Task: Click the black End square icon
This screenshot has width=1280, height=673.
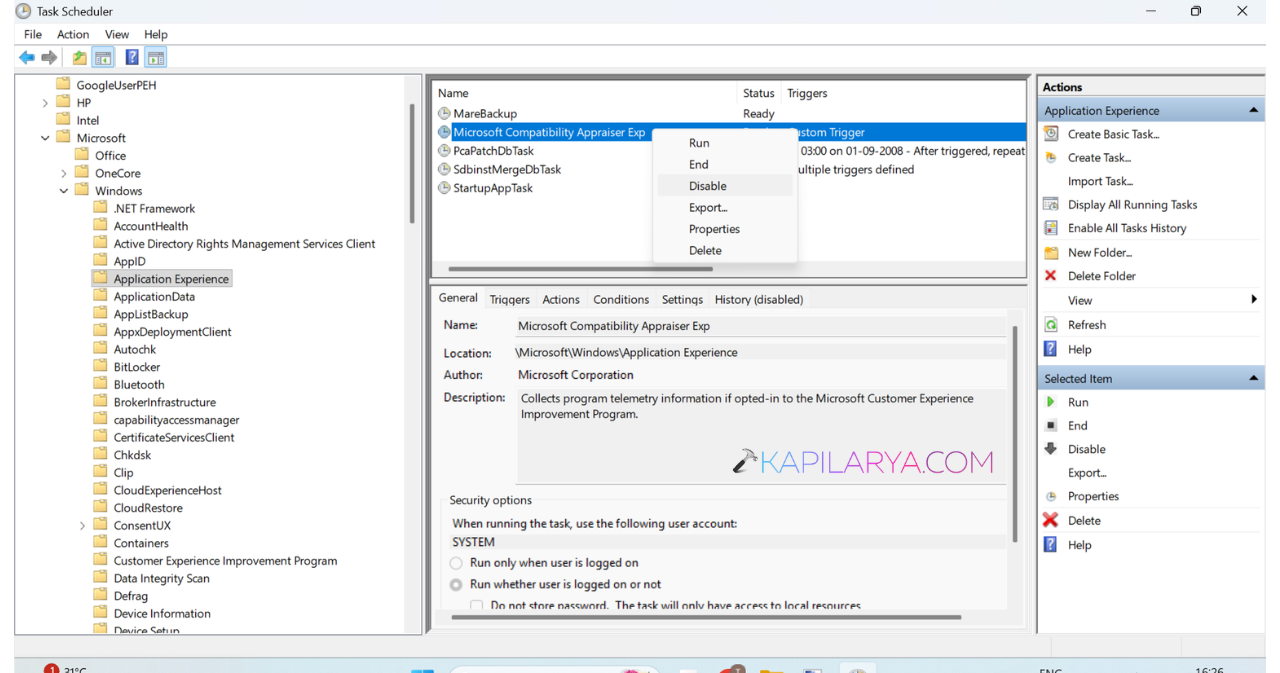Action: tap(1051, 425)
